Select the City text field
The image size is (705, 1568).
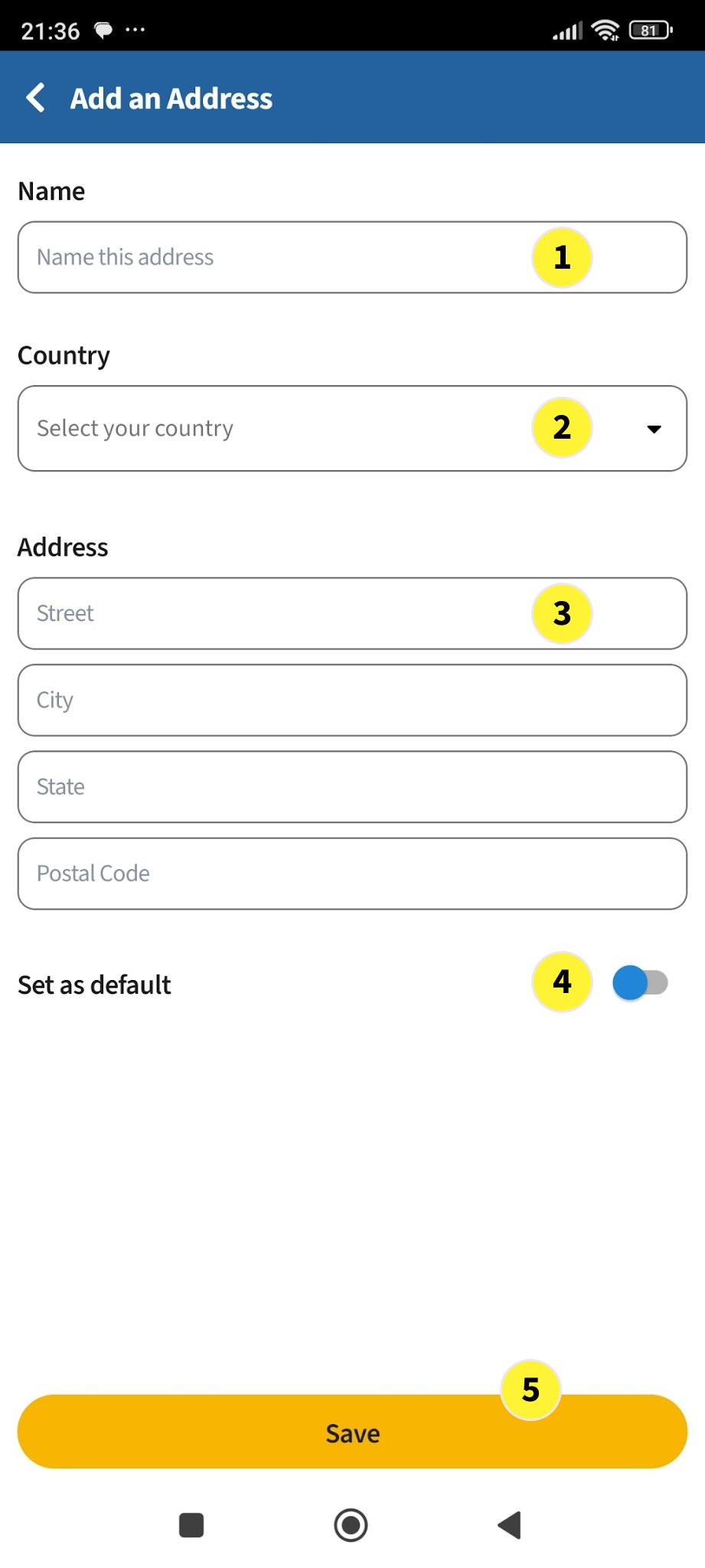click(x=352, y=700)
